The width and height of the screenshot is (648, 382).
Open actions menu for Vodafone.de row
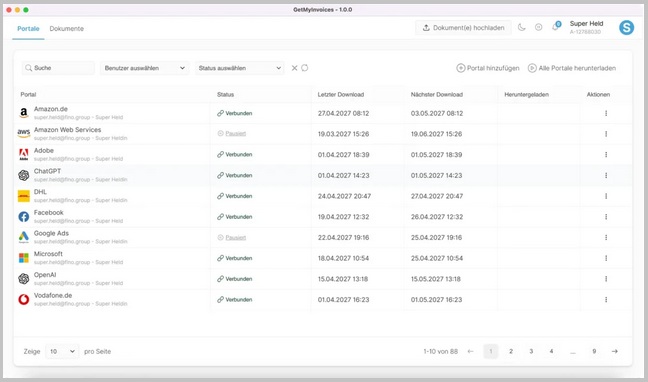point(606,299)
